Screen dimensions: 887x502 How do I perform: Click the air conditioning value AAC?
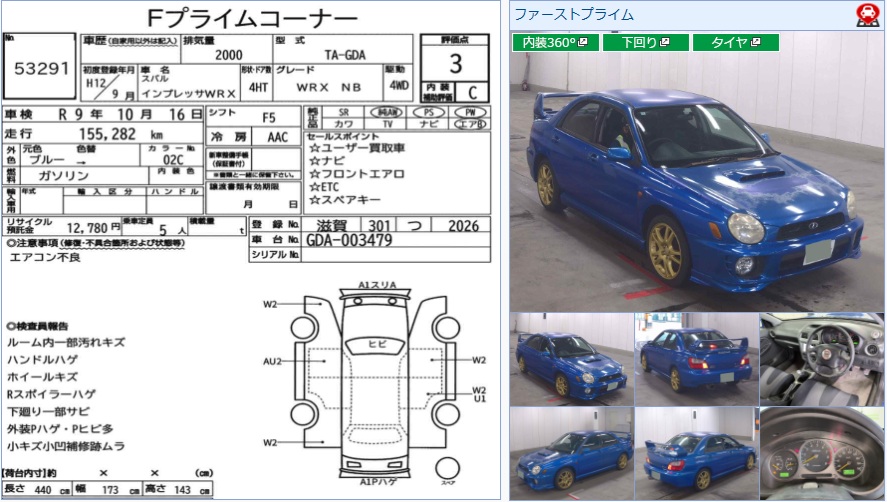pyautogui.click(x=277, y=137)
